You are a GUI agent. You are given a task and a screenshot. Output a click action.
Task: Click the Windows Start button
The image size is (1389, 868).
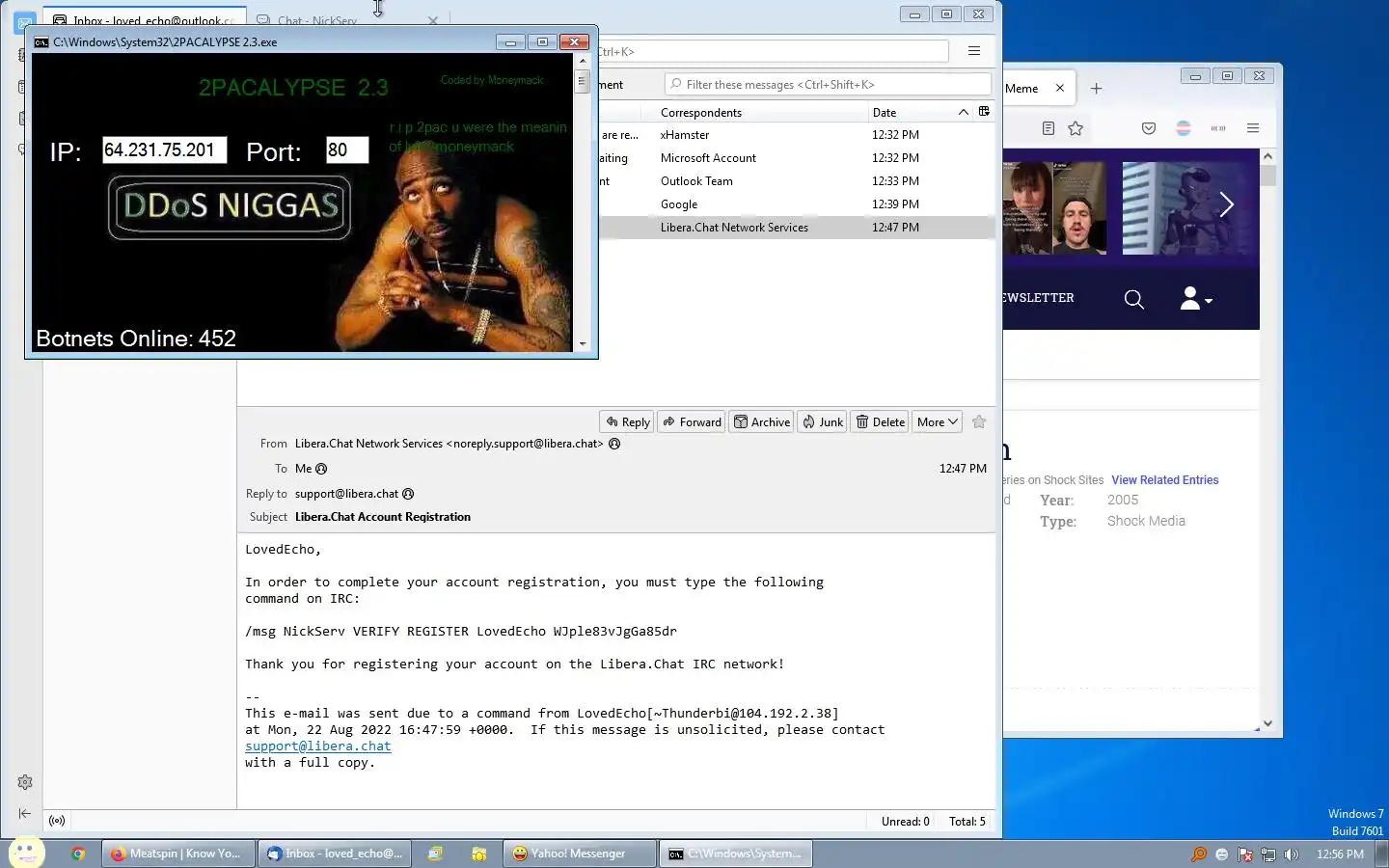point(26,853)
